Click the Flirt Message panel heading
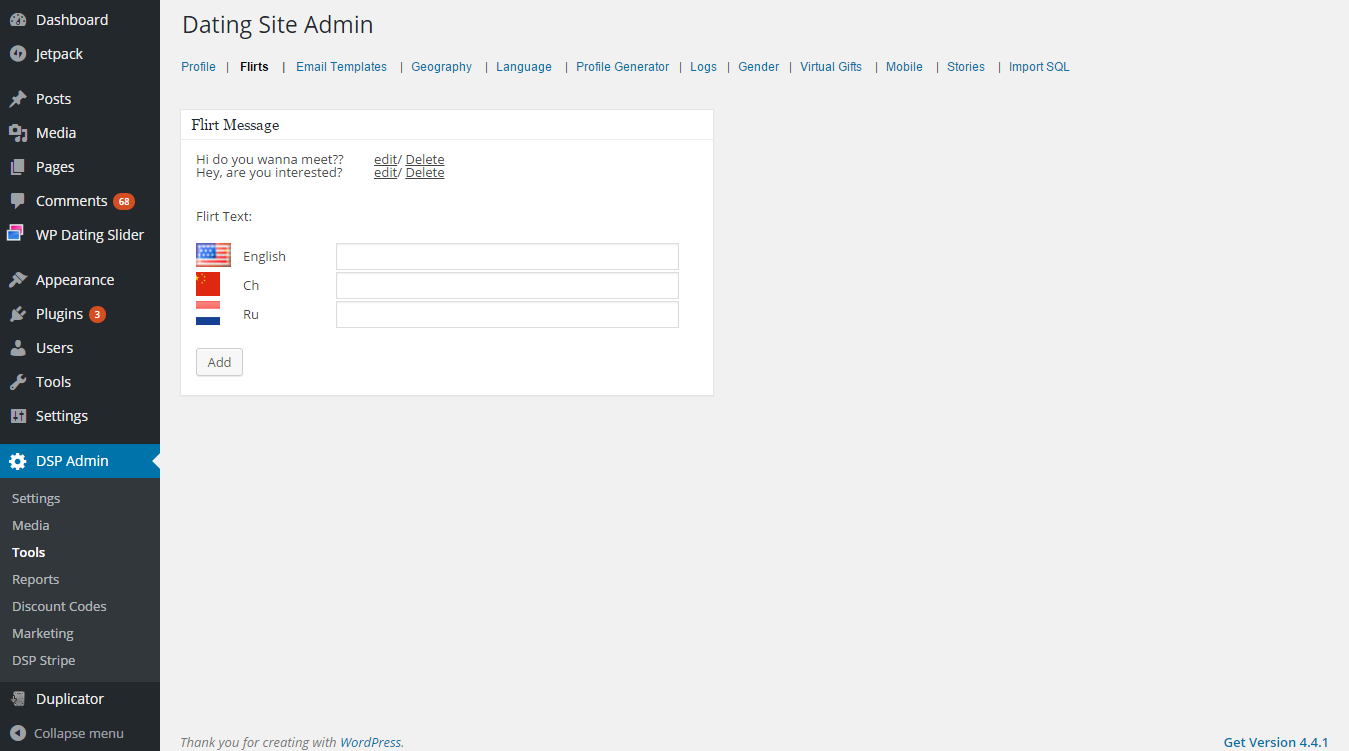Image resolution: width=1349 pixels, height=751 pixels. pyautogui.click(x=235, y=125)
